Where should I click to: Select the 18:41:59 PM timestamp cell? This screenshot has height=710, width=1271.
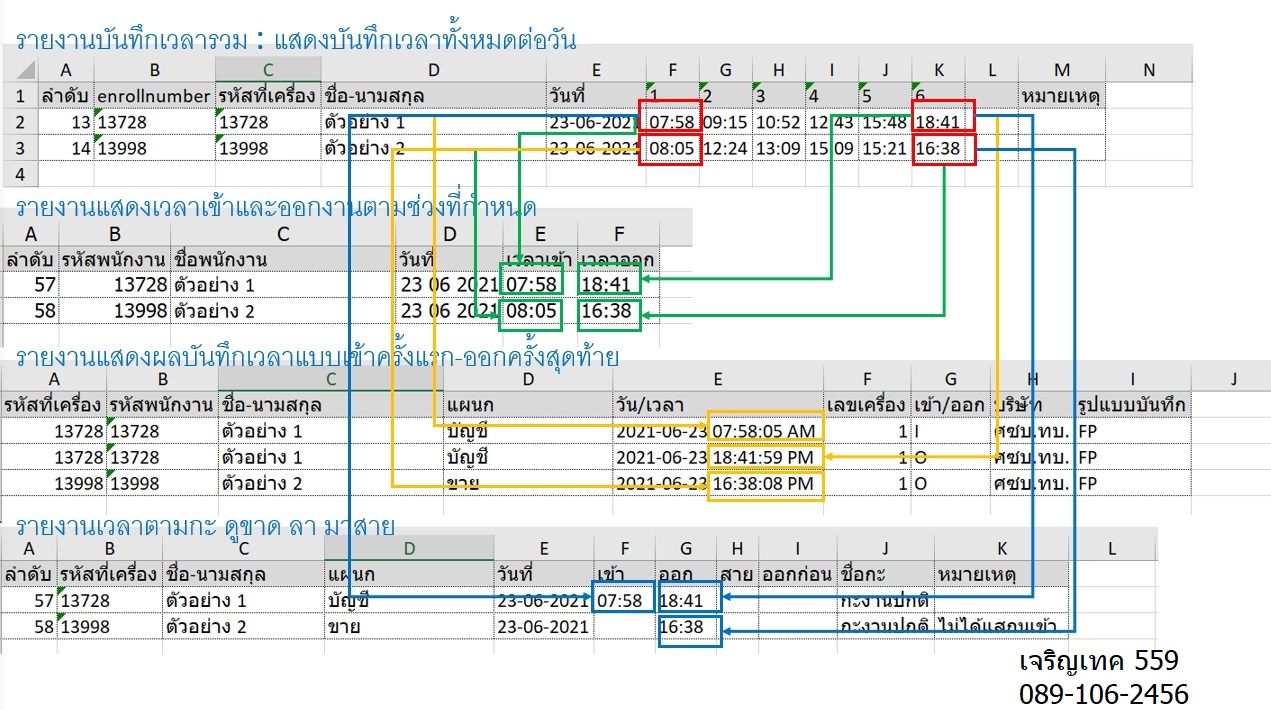765,457
